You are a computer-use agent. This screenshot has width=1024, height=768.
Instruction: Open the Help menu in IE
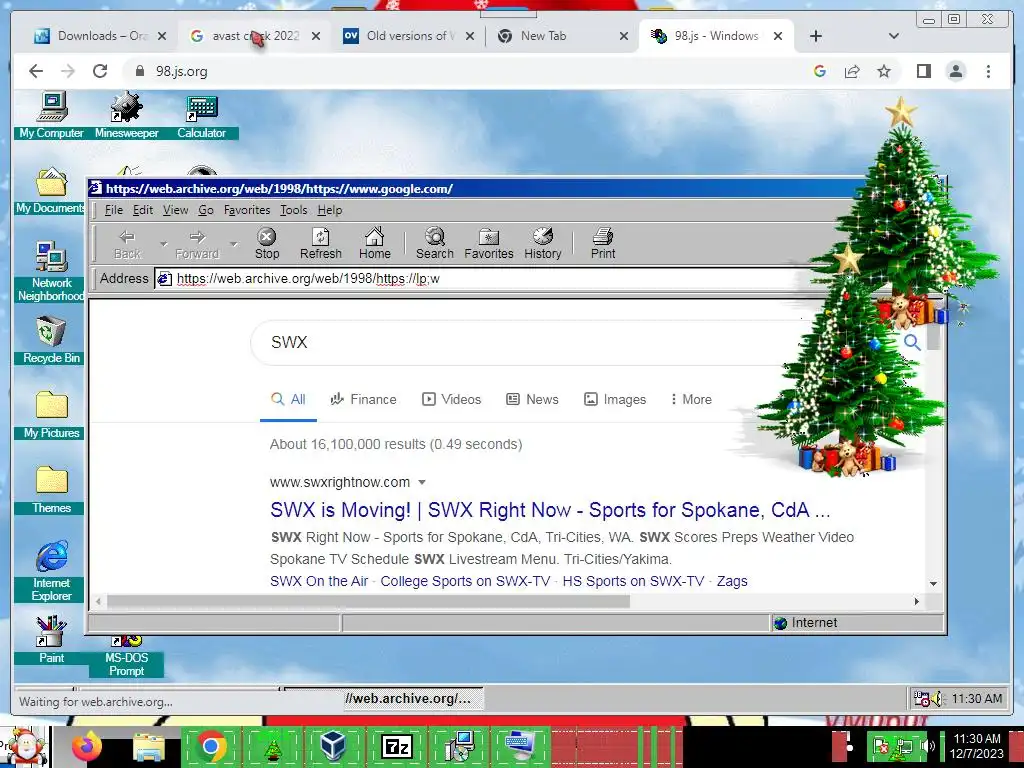tap(330, 210)
